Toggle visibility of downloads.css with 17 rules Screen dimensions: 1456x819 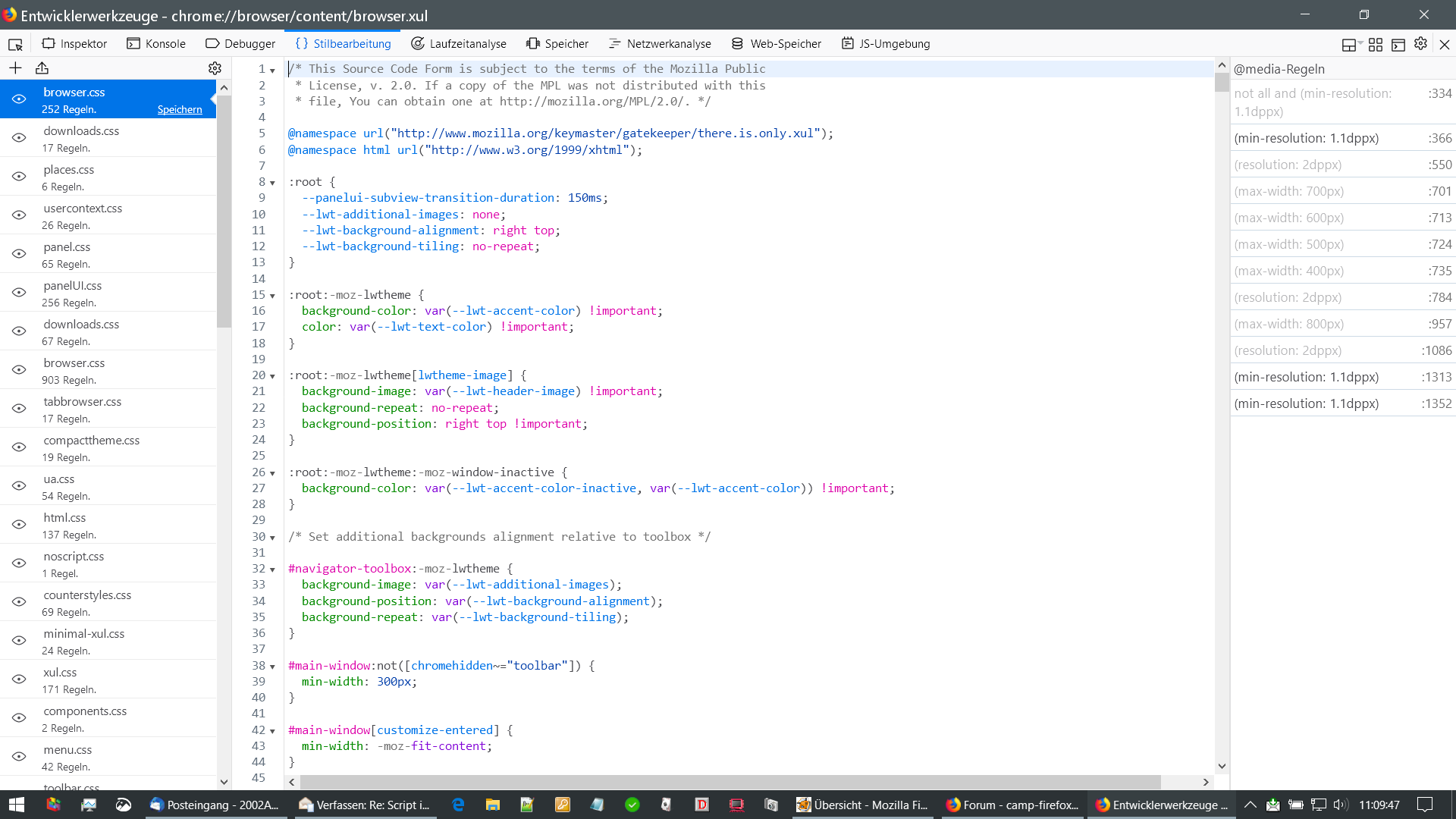(x=19, y=138)
